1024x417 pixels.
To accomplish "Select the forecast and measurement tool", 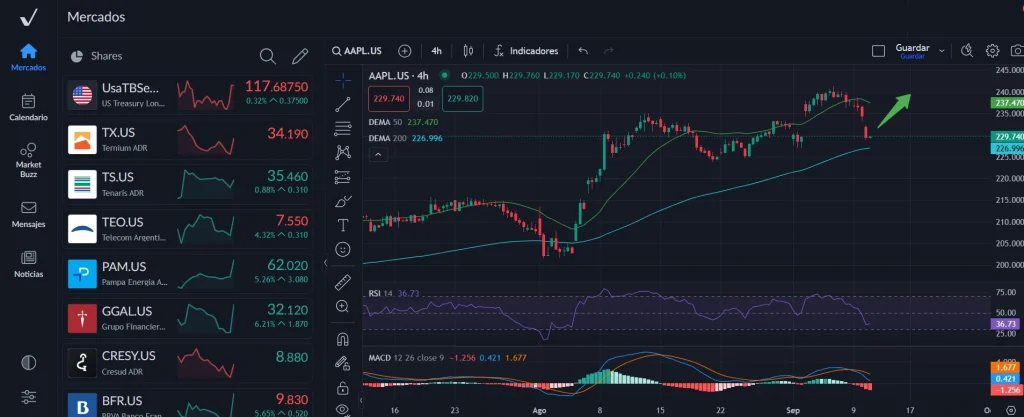I will [343, 177].
